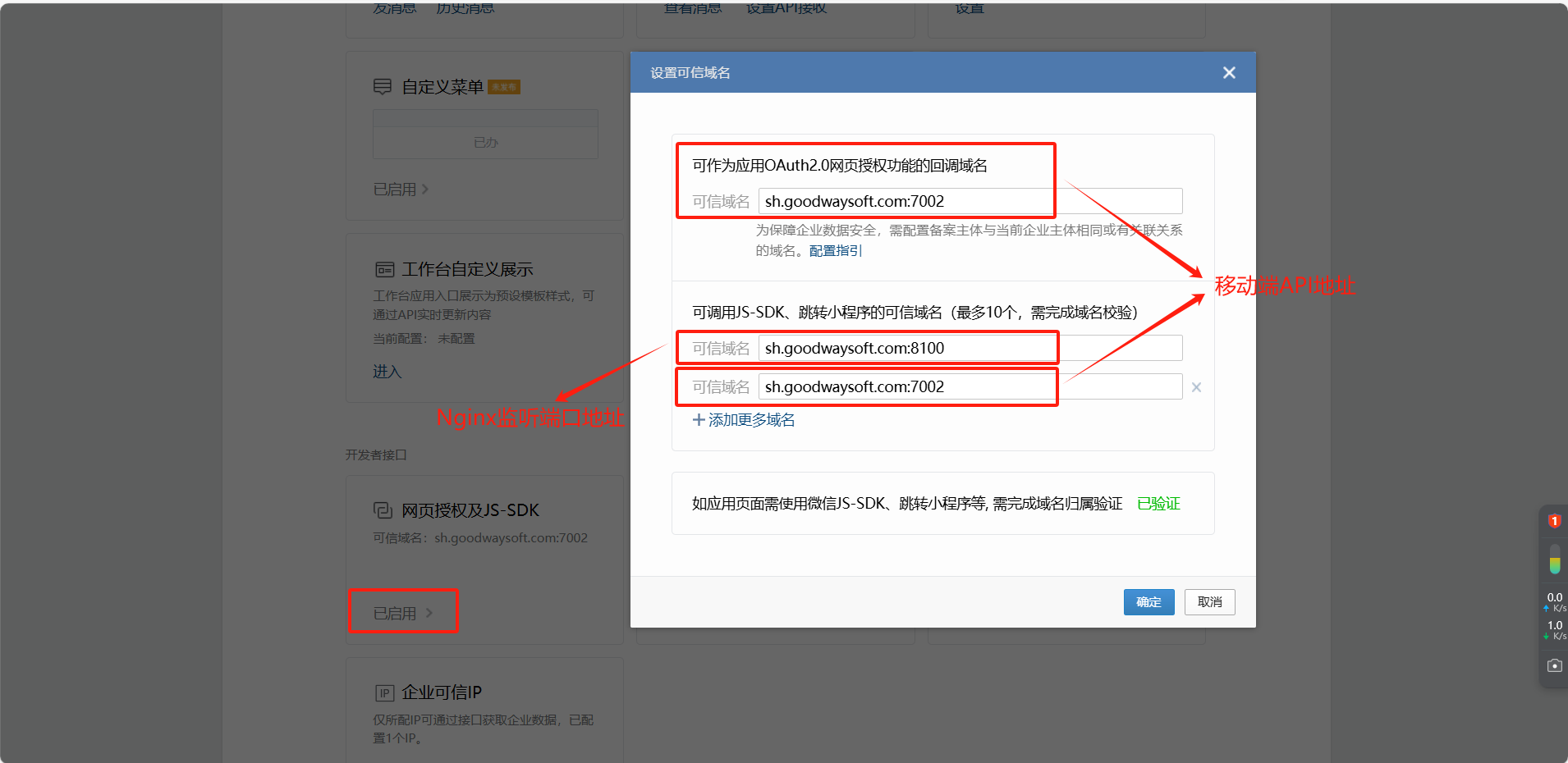1568x763 pixels.
Task: Click the green battery indicator in side widget
Action: coord(1554,560)
